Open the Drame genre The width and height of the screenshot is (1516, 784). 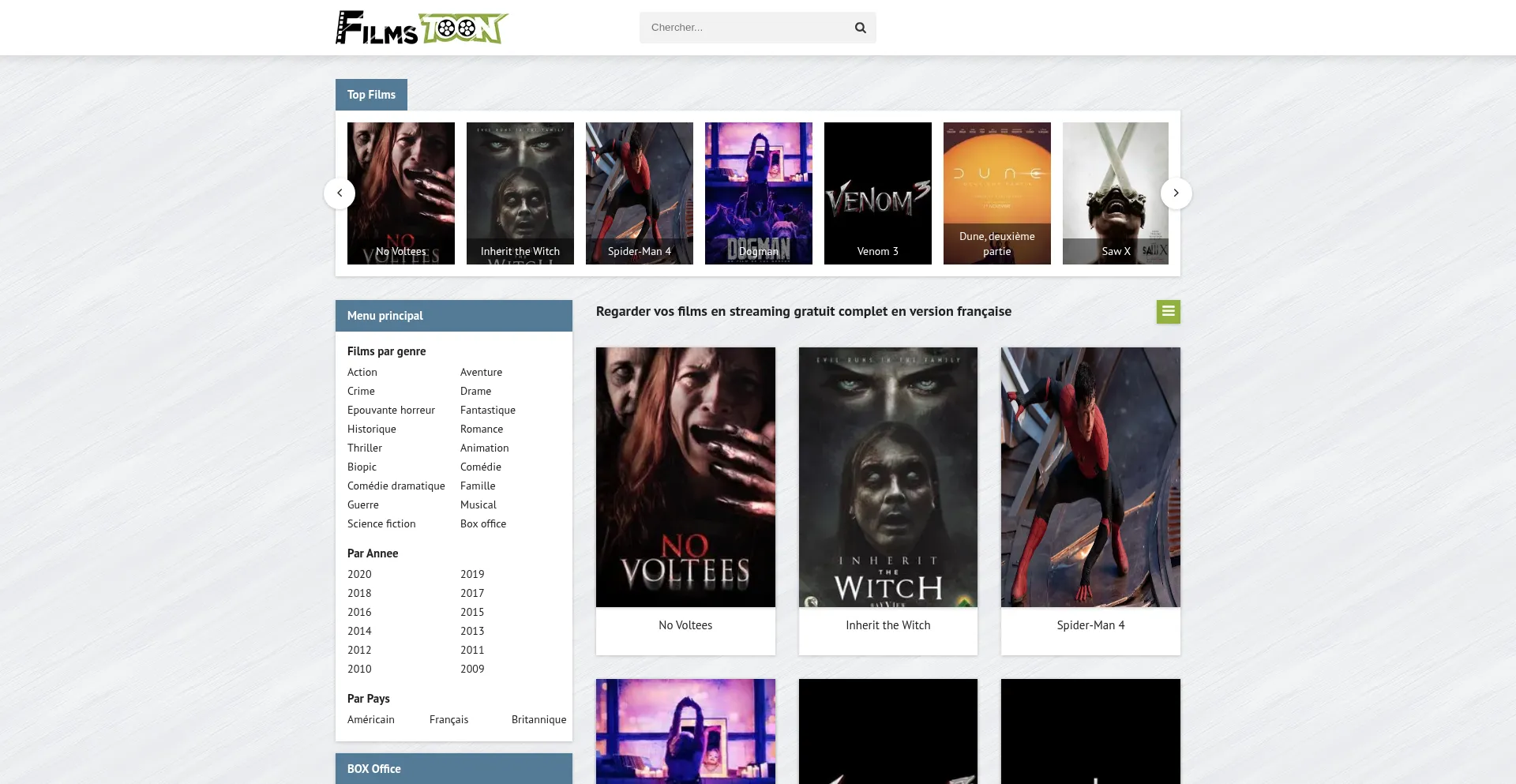[x=475, y=392]
